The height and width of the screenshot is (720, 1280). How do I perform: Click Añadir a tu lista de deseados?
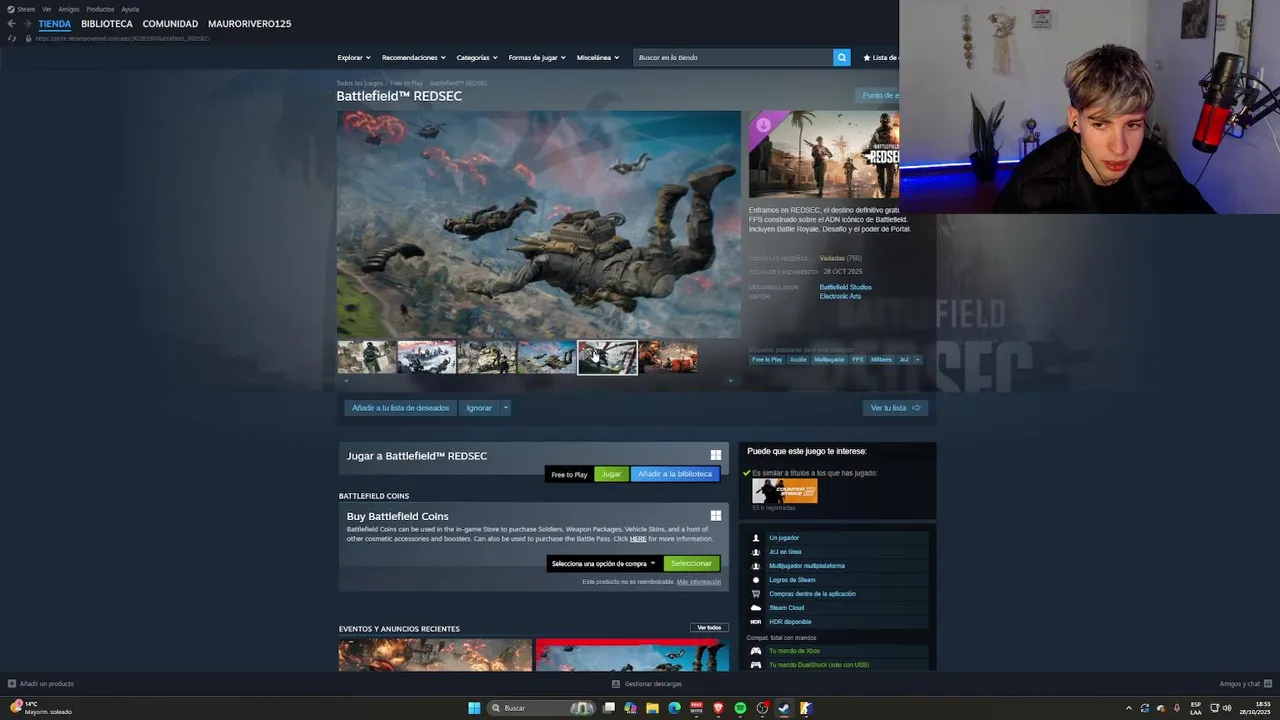400,408
